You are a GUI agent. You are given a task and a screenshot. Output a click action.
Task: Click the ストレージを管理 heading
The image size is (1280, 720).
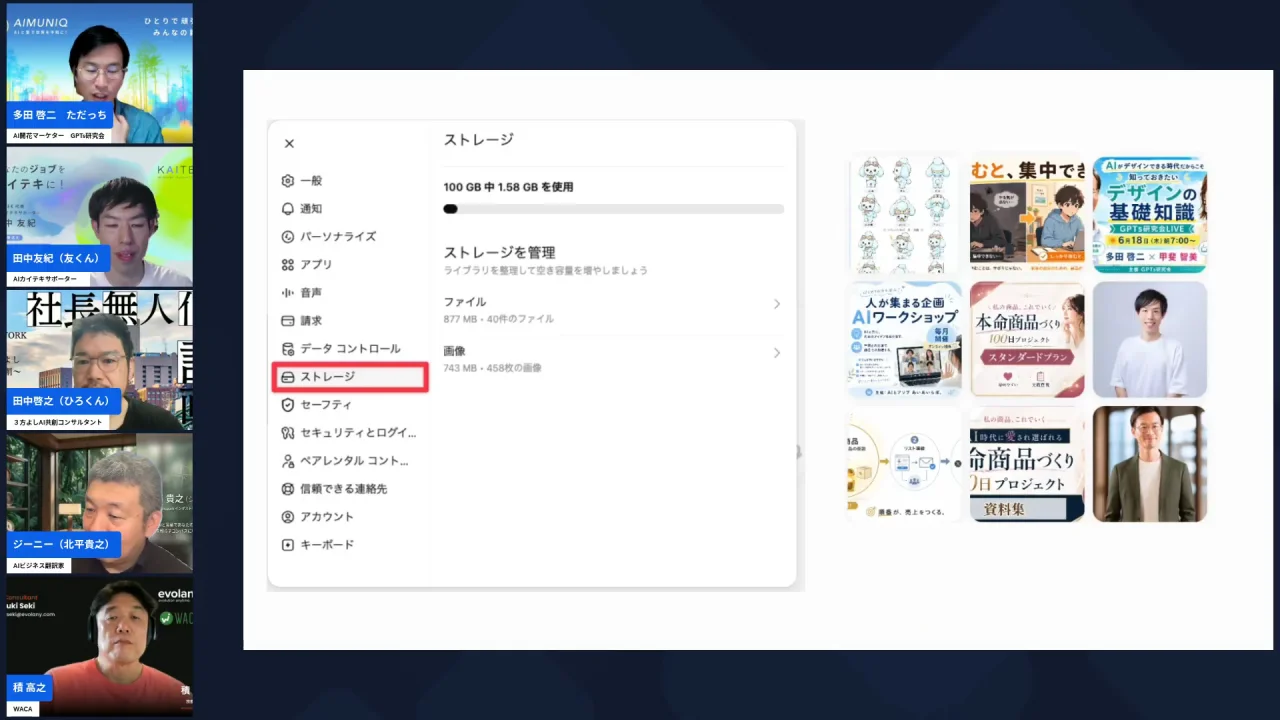[499, 252]
